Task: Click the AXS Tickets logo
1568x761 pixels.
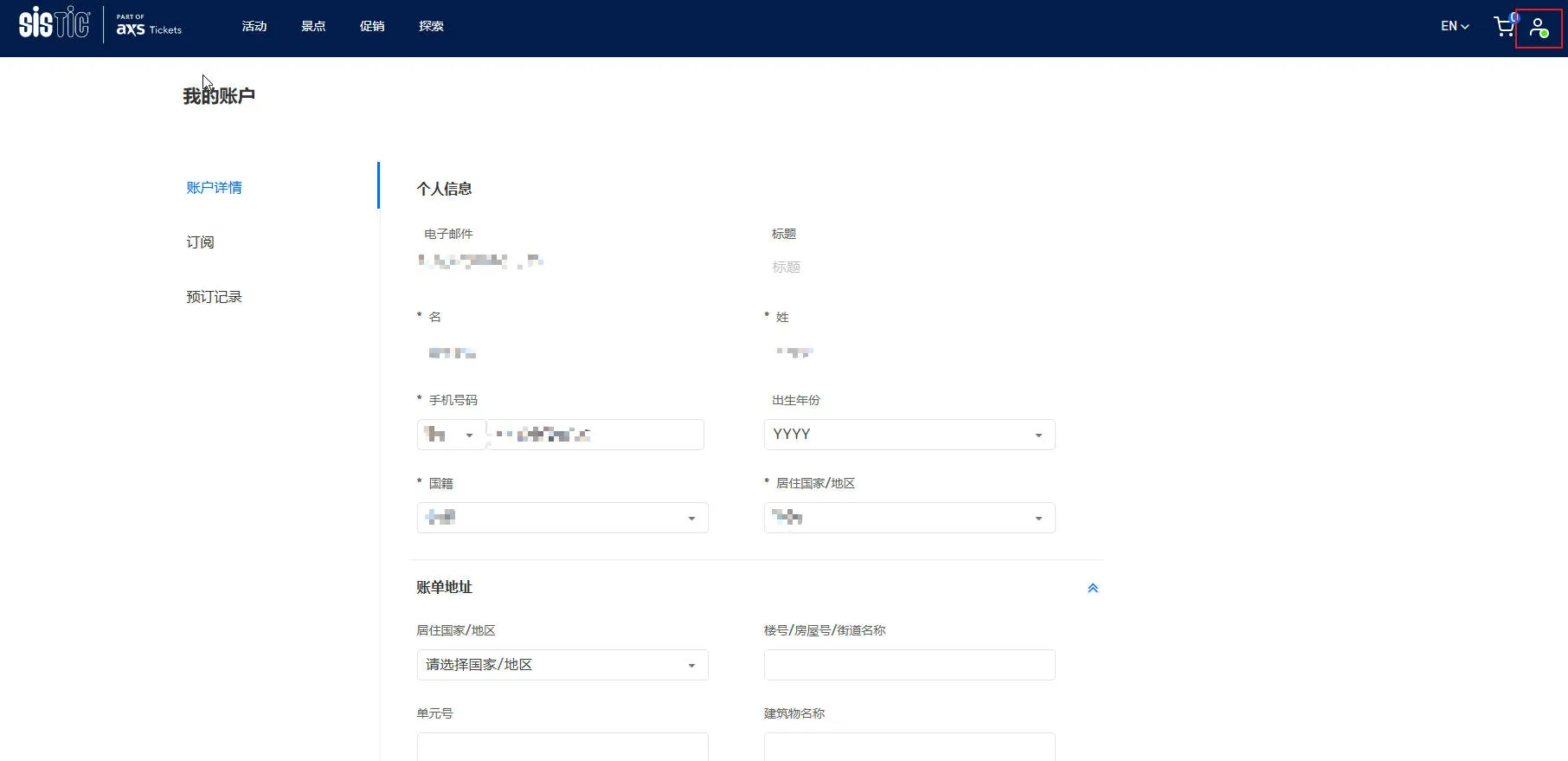Action: 149,25
